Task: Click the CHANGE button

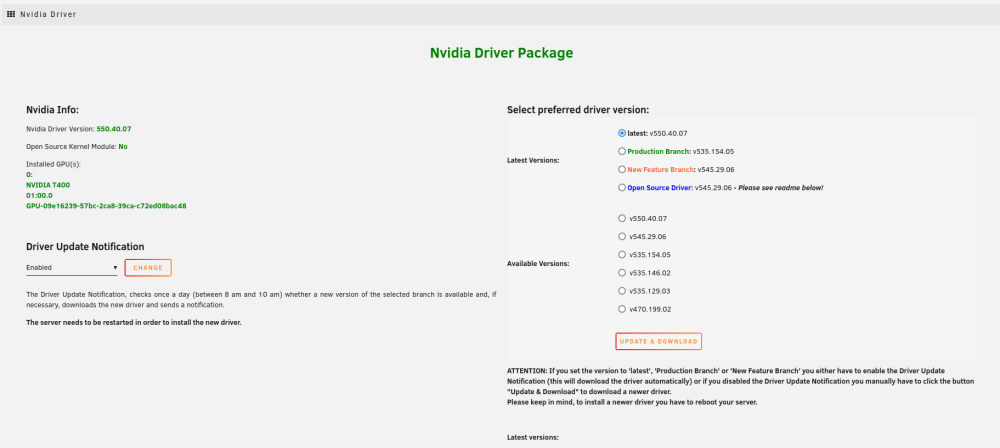Action: 148,267
